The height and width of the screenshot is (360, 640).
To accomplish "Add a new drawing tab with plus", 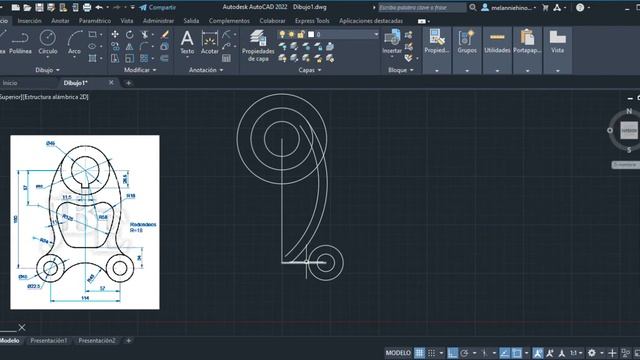I will click(x=128, y=83).
